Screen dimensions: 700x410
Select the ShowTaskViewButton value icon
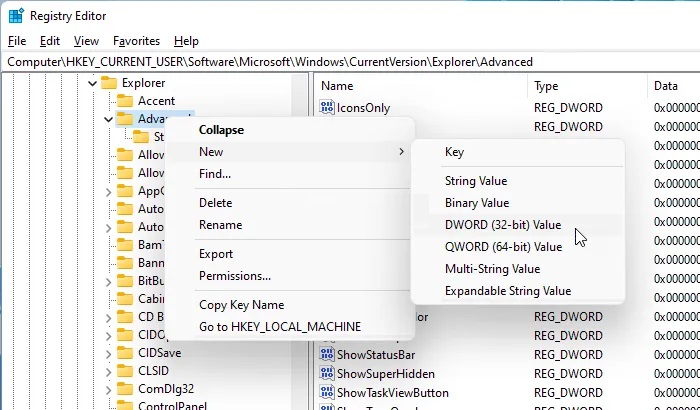pyautogui.click(x=327, y=392)
